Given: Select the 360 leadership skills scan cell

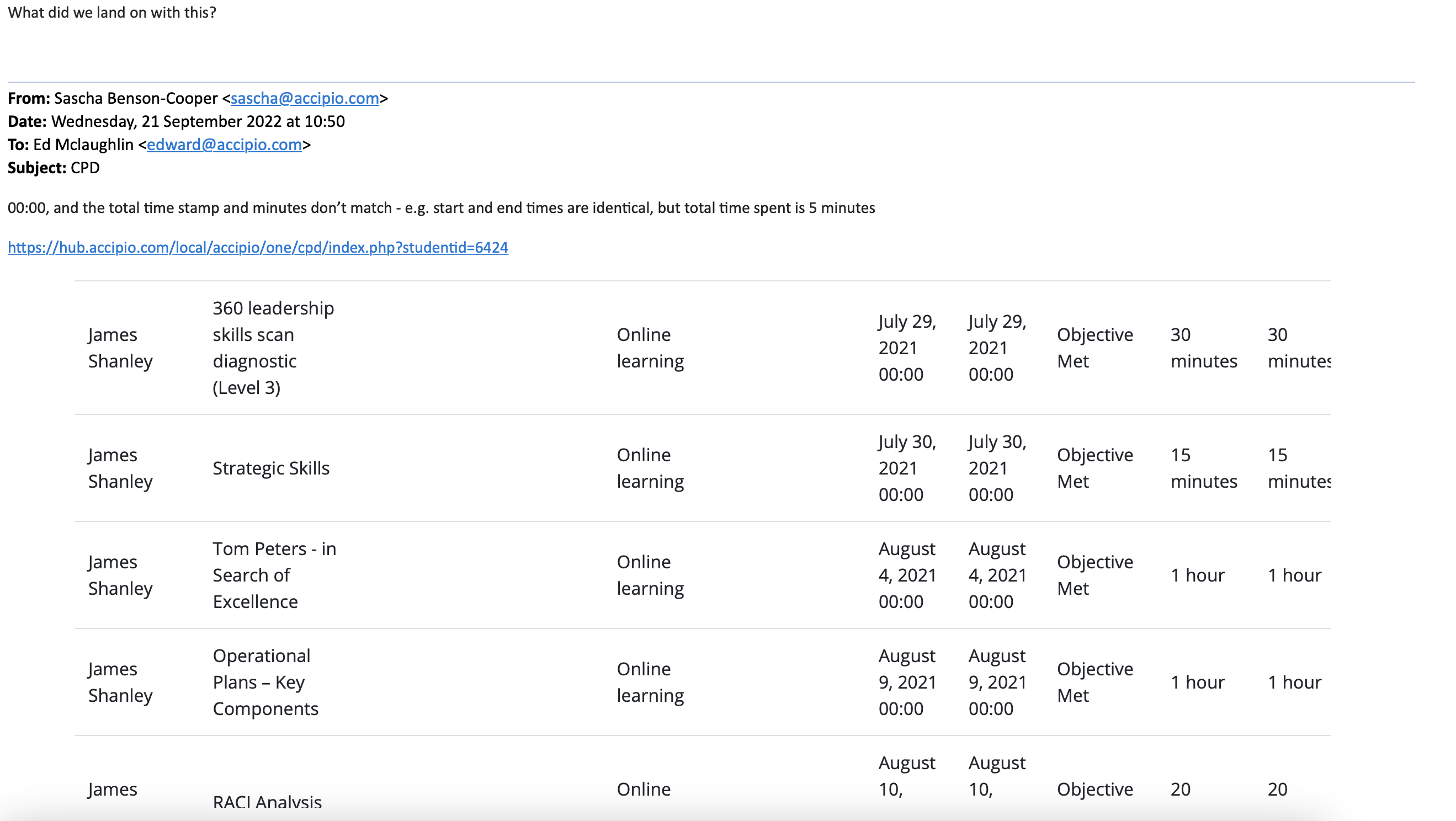Looking at the screenshot, I should [273, 348].
